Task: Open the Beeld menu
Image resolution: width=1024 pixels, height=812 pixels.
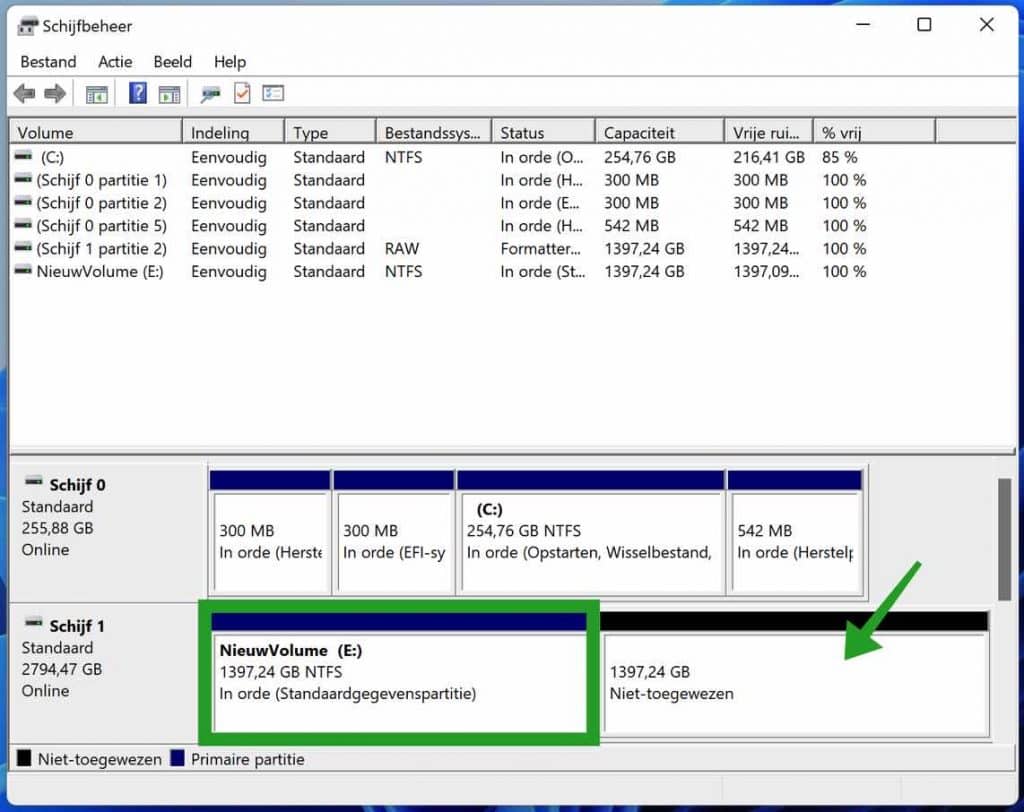Action: point(172,62)
